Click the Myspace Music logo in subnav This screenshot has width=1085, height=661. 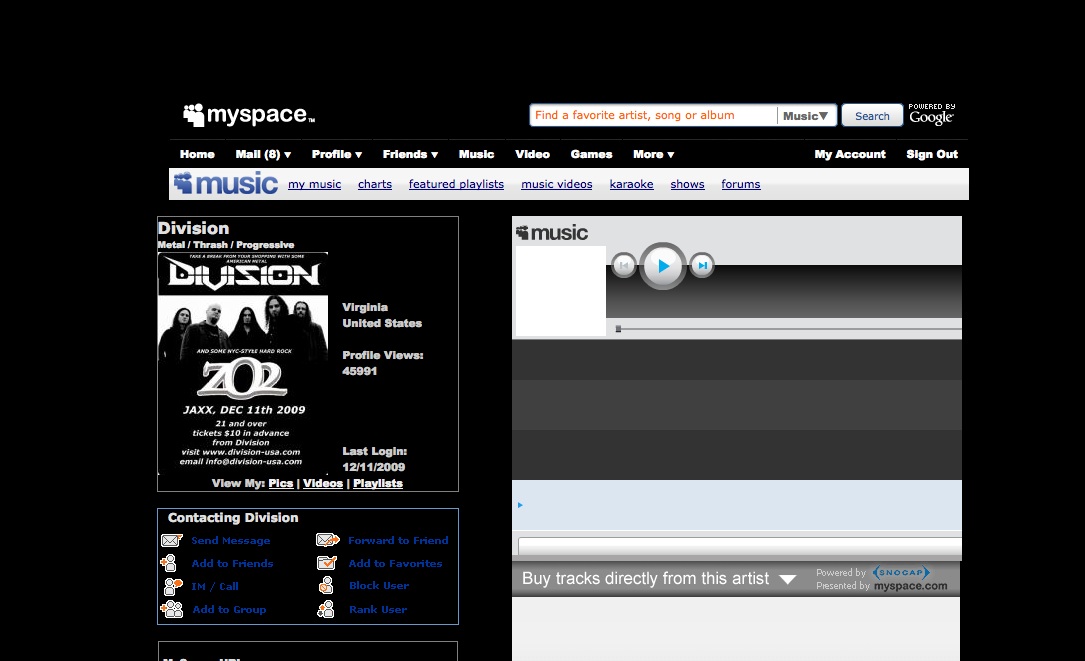point(226,183)
